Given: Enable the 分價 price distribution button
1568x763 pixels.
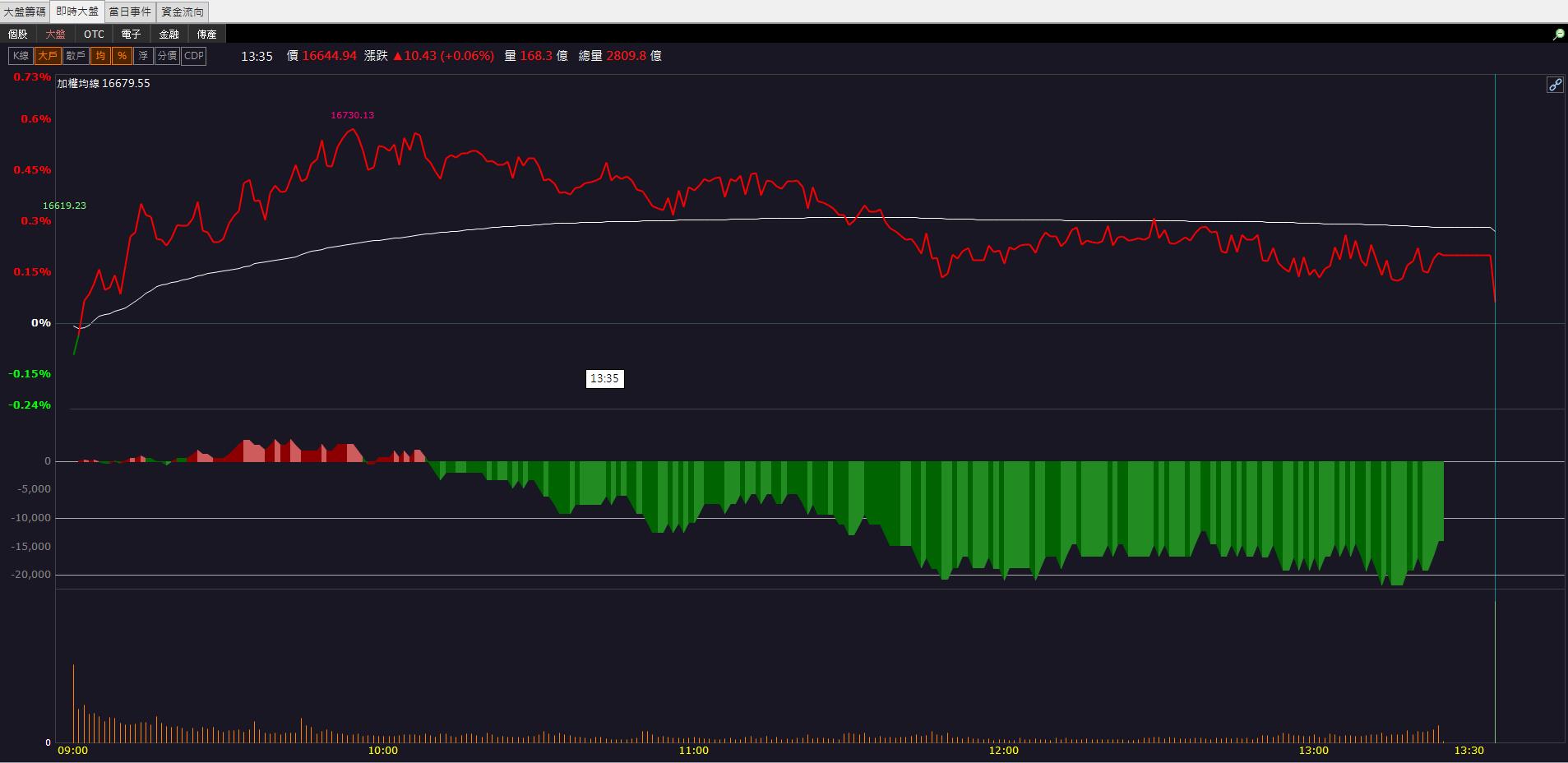Looking at the screenshot, I should (167, 56).
